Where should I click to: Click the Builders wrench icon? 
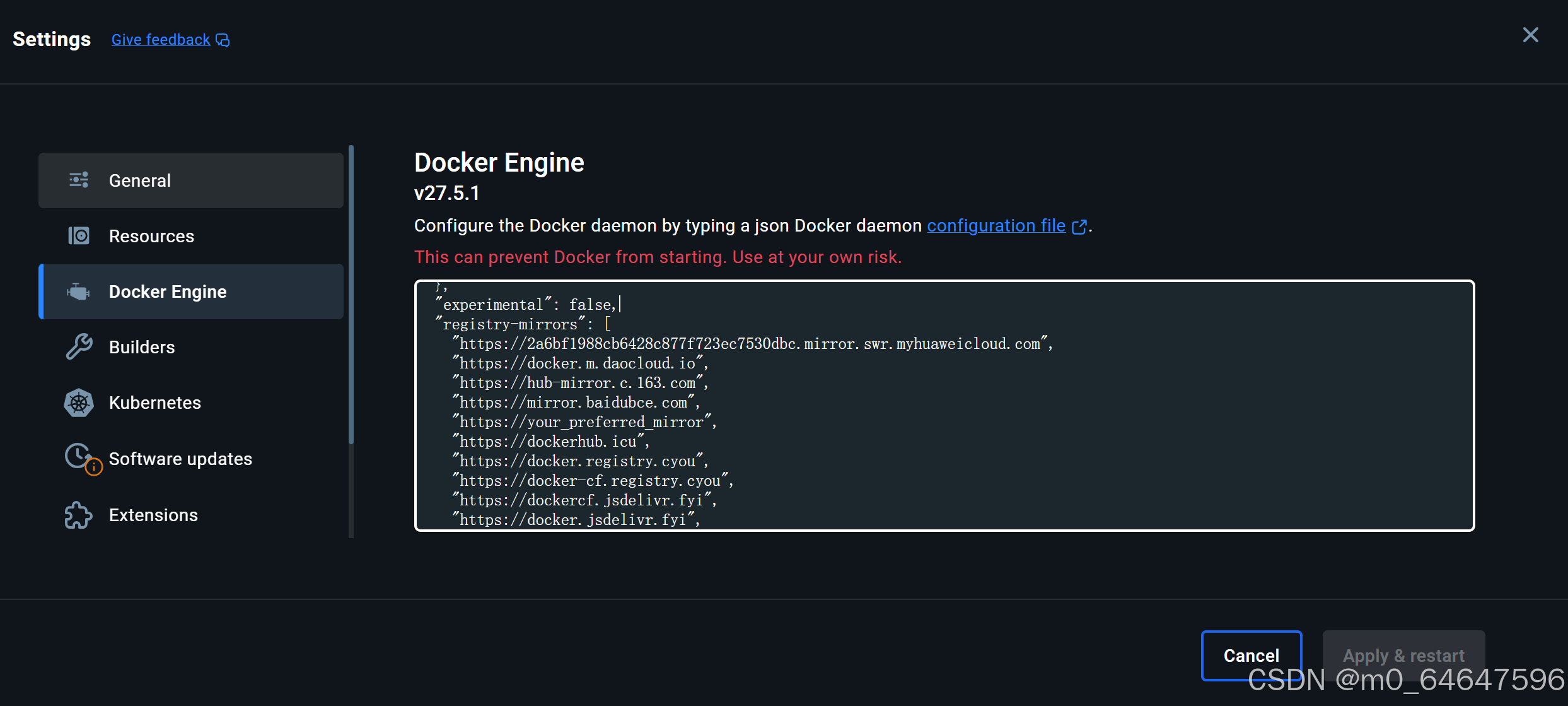point(79,347)
